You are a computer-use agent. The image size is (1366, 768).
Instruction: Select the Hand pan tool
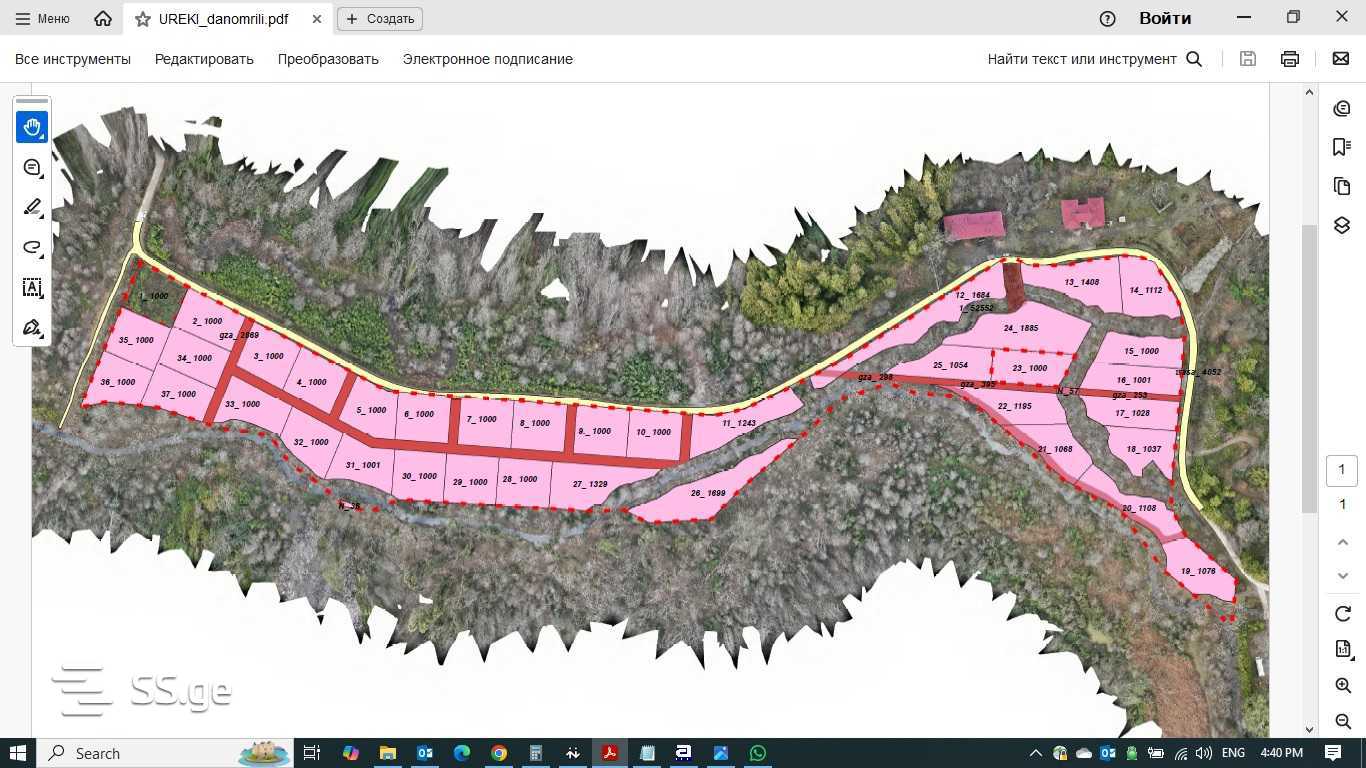coord(32,127)
